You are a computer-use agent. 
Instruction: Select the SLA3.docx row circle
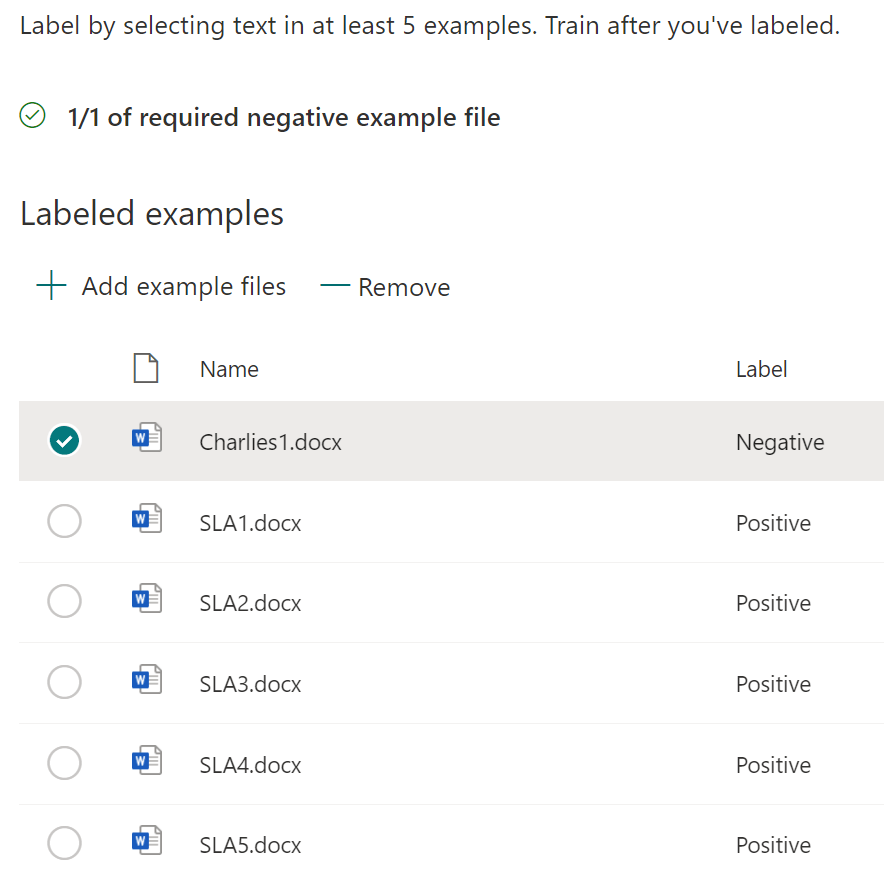pos(65,683)
